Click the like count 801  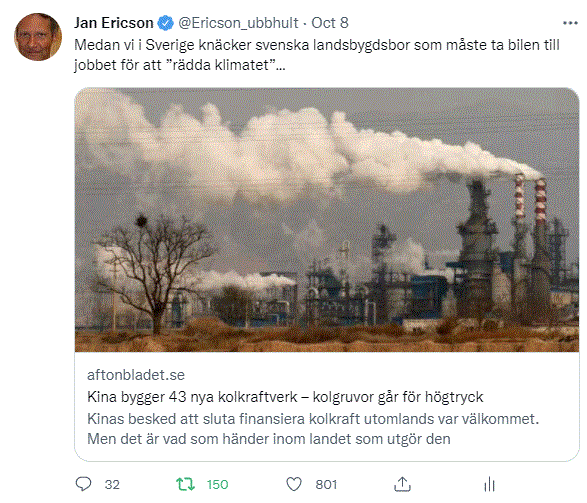(326, 485)
